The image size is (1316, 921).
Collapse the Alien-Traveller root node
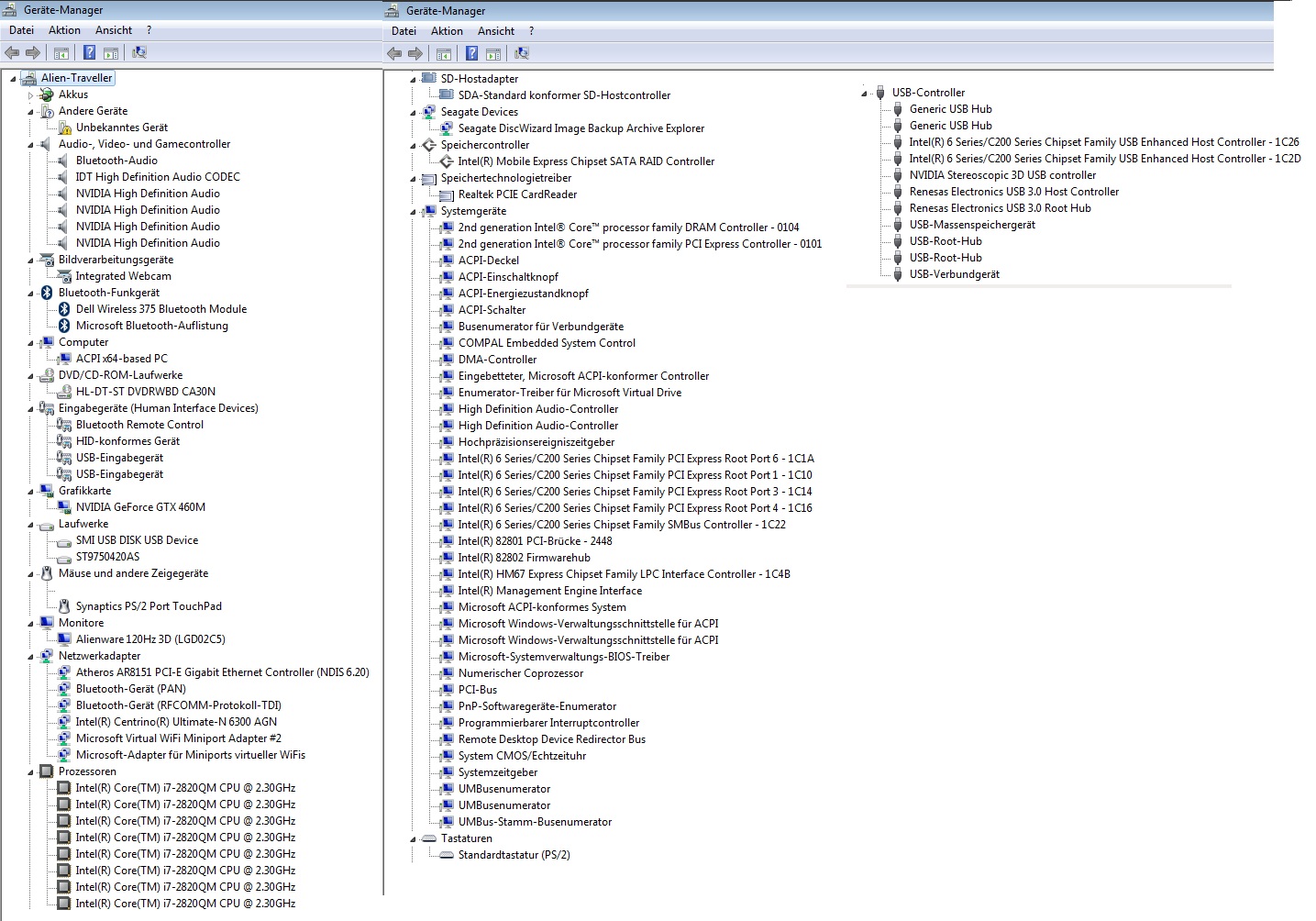(13, 79)
